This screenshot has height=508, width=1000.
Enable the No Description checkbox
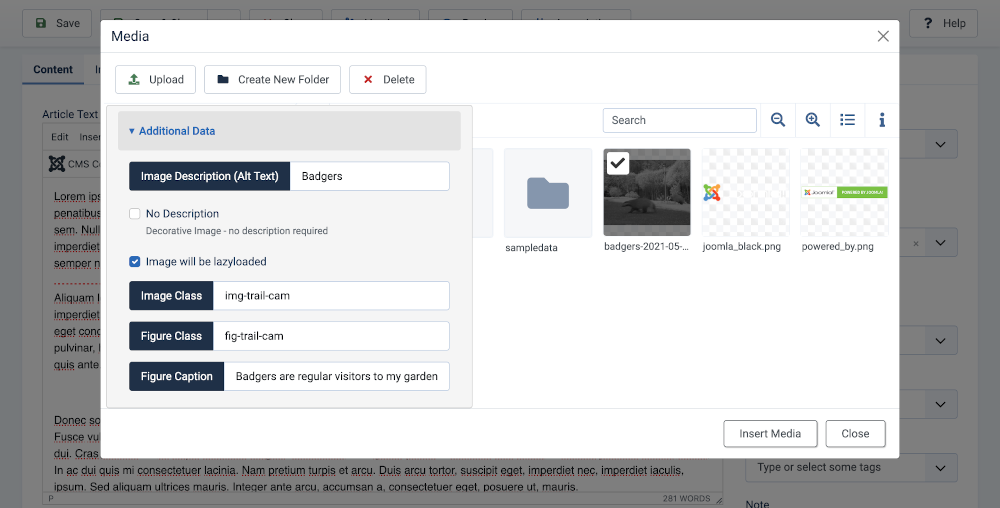point(135,214)
